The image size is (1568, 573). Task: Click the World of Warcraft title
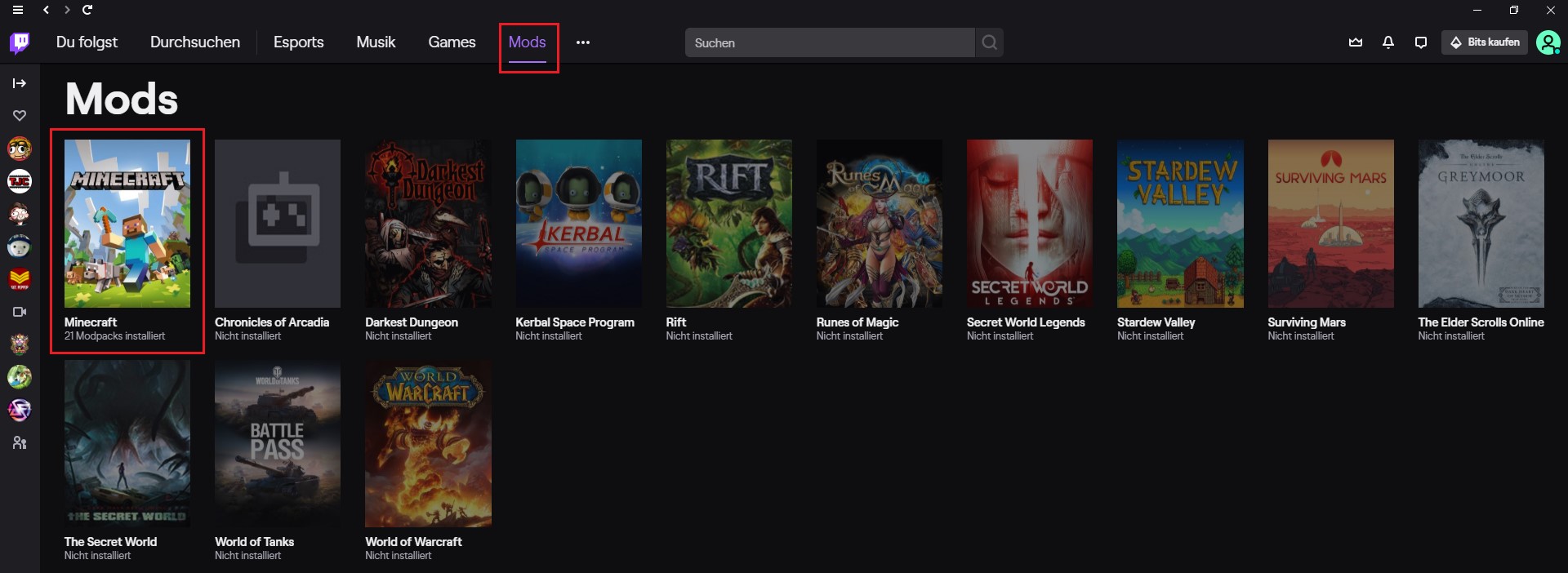pos(413,542)
